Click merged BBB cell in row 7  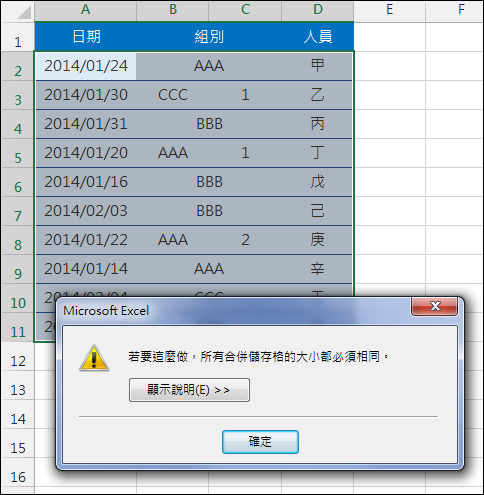[209, 211]
